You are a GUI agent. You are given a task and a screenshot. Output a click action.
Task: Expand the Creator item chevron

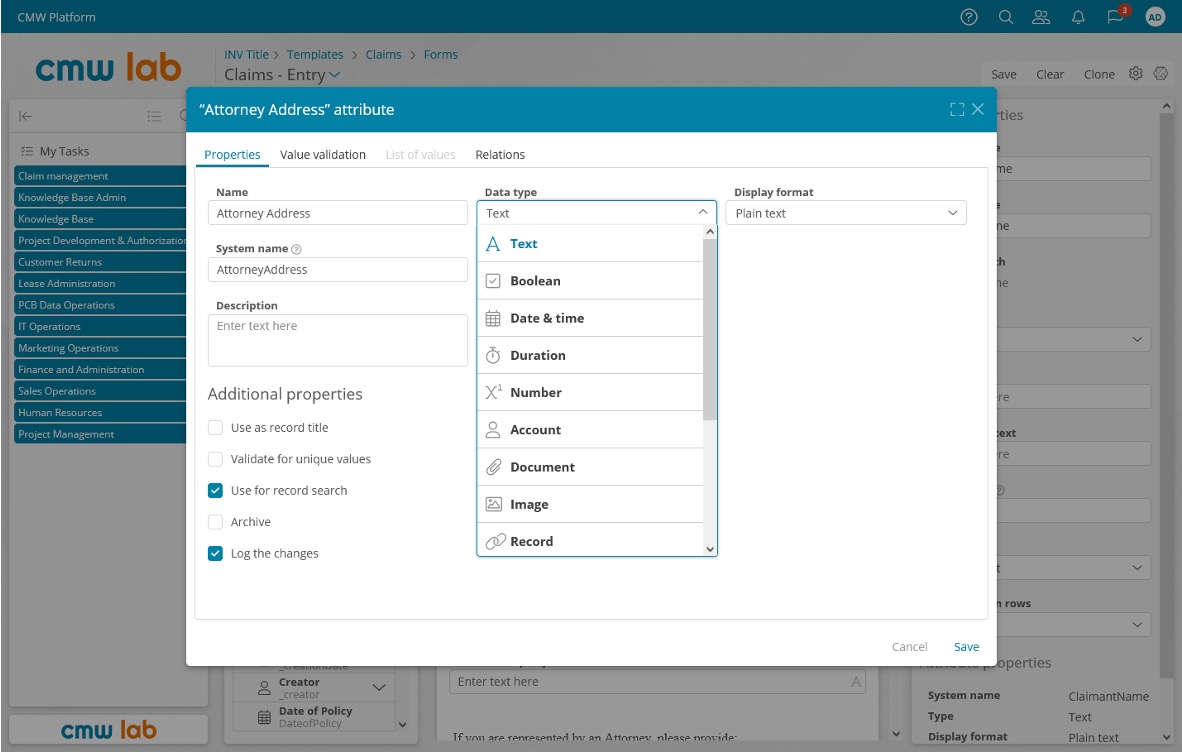coord(379,687)
